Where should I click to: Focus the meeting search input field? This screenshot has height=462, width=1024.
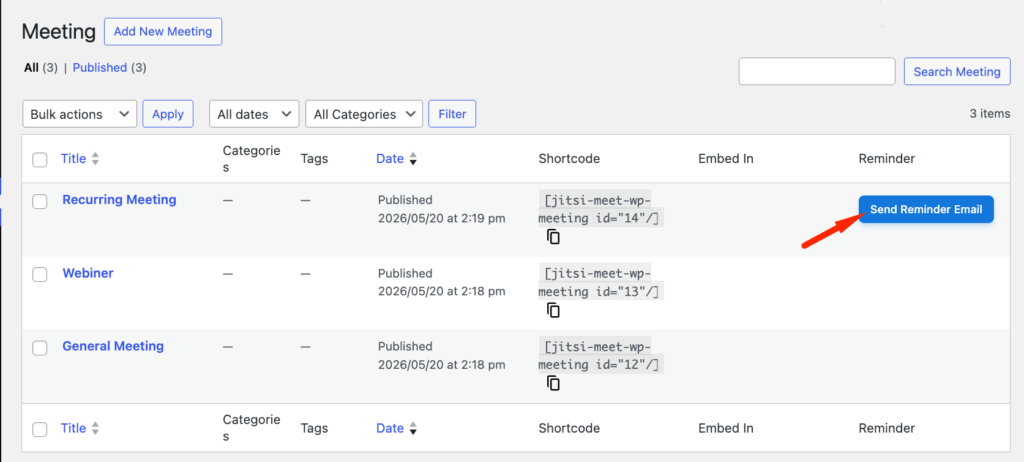pos(817,71)
